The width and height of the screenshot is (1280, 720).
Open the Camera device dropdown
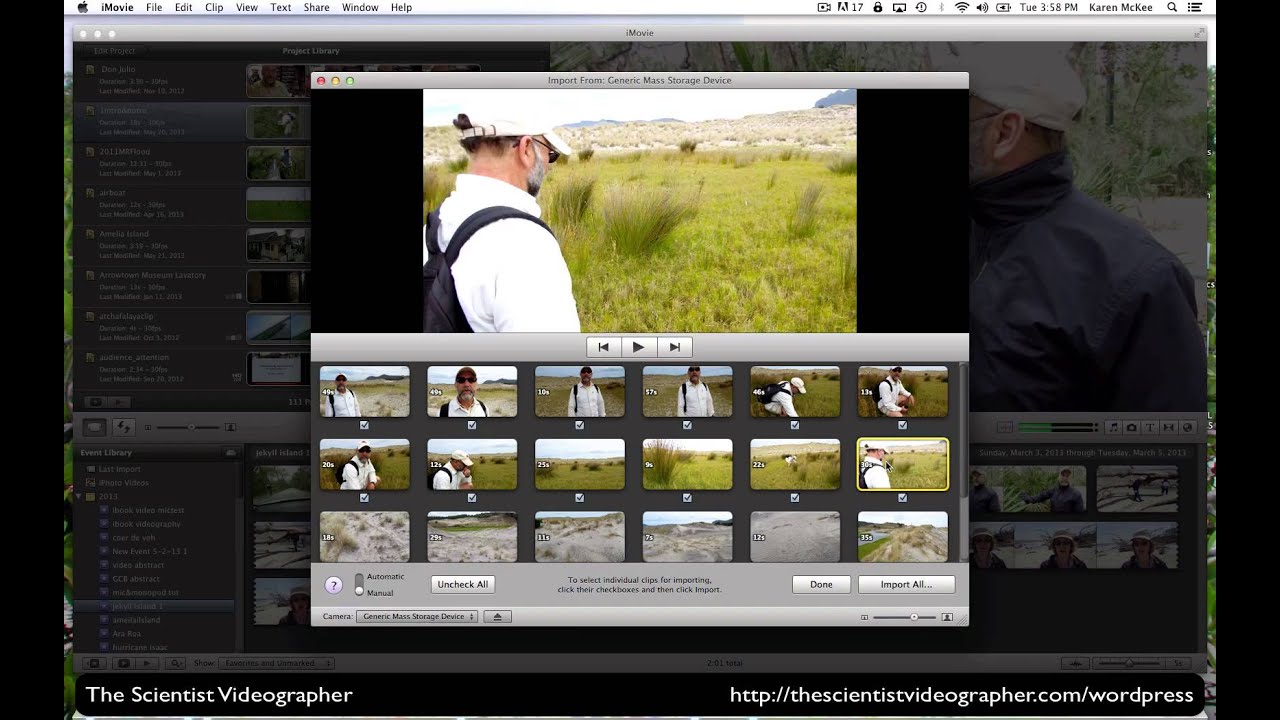(417, 616)
